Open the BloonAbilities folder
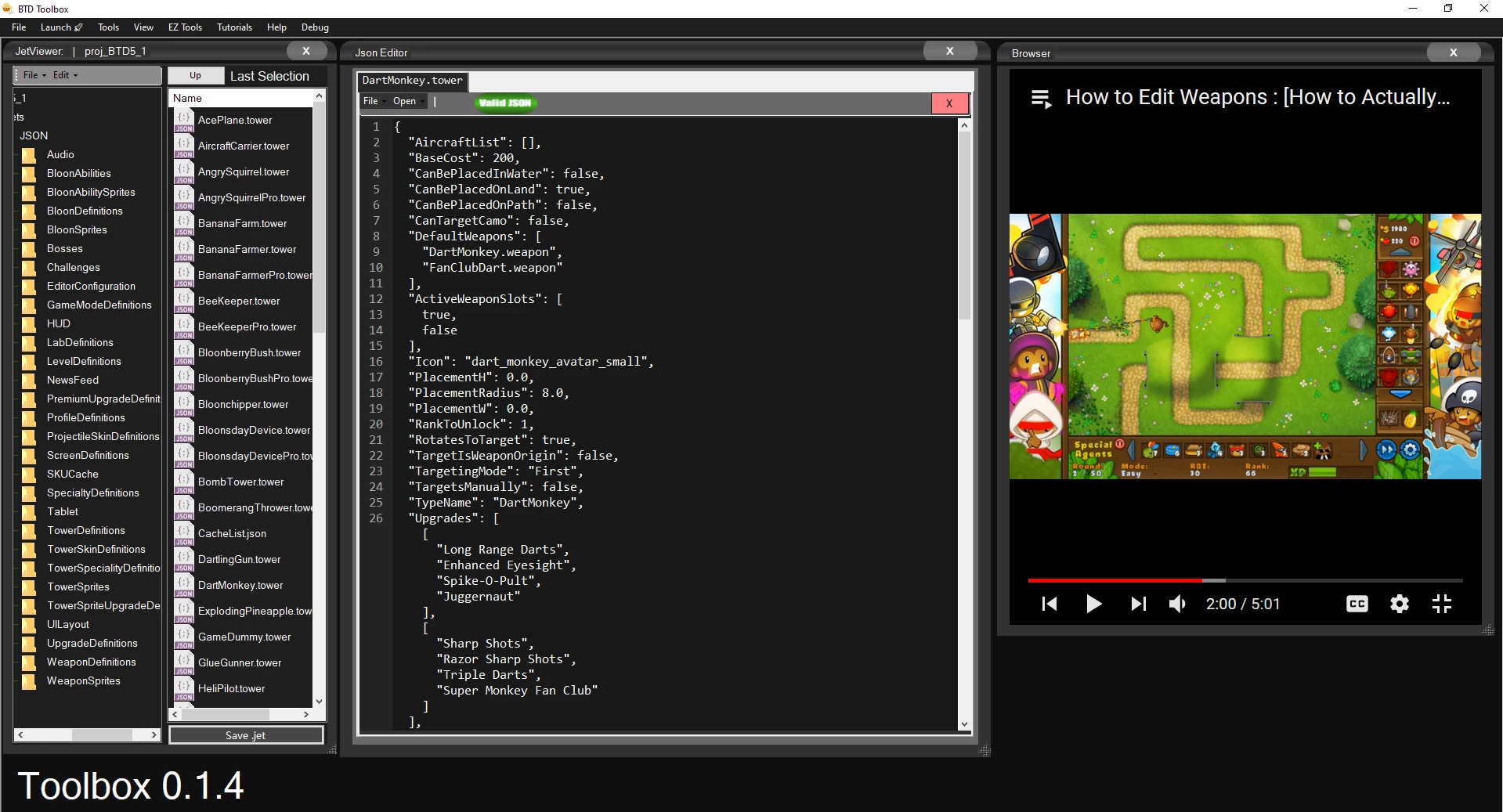 pyautogui.click(x=78, y=173)
